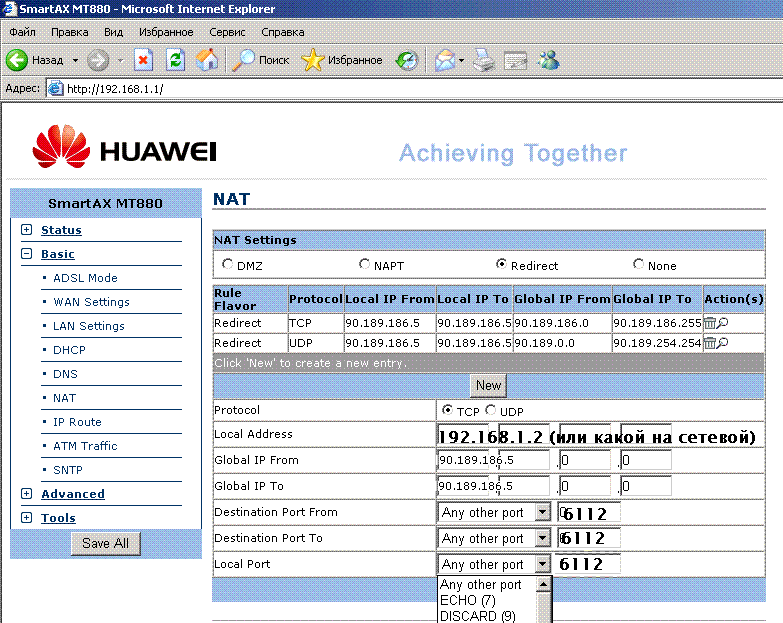Expand the Status menu section
Image resolution: width=783 pixels, height=623 pixels.
coord(26,230)
